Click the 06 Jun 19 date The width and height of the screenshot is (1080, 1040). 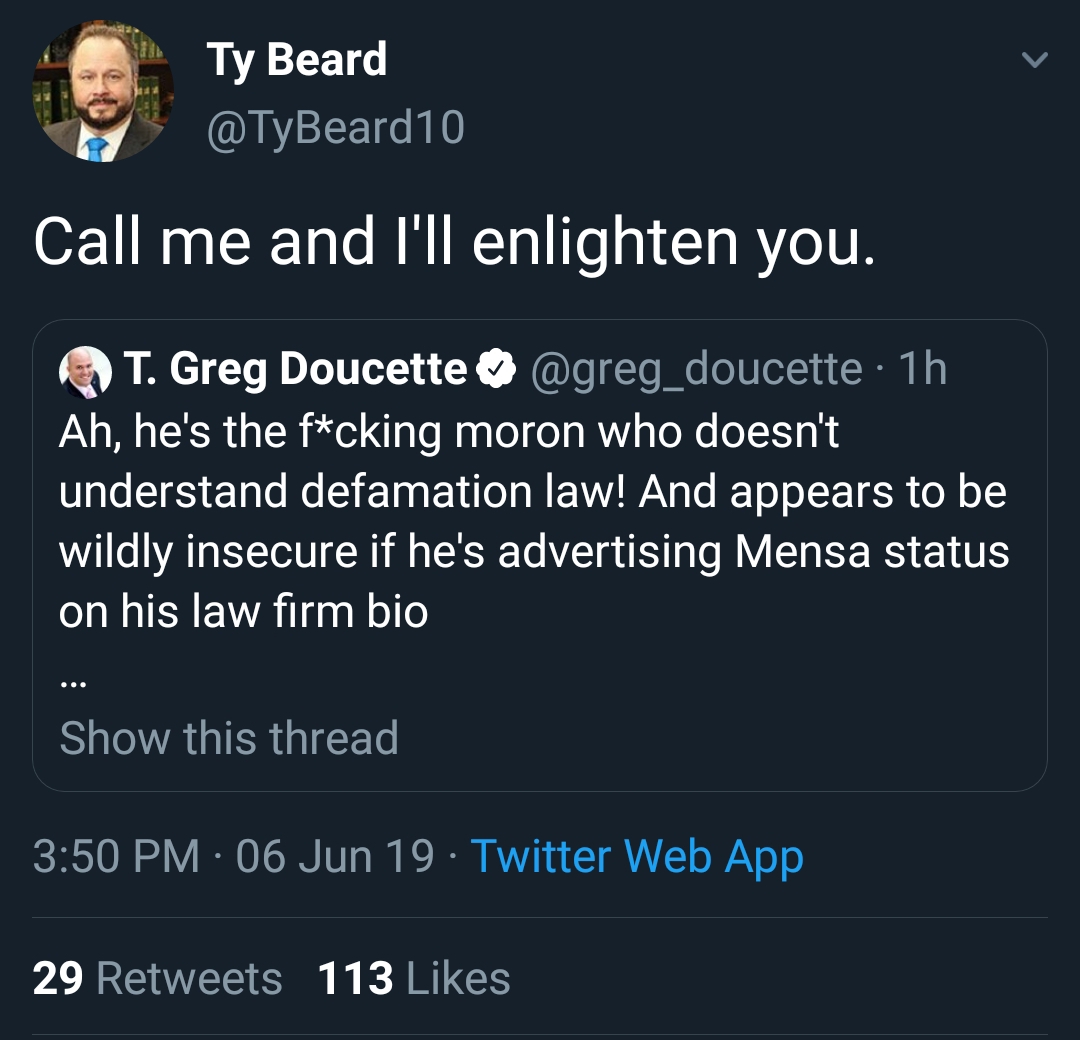coord(335,856)
